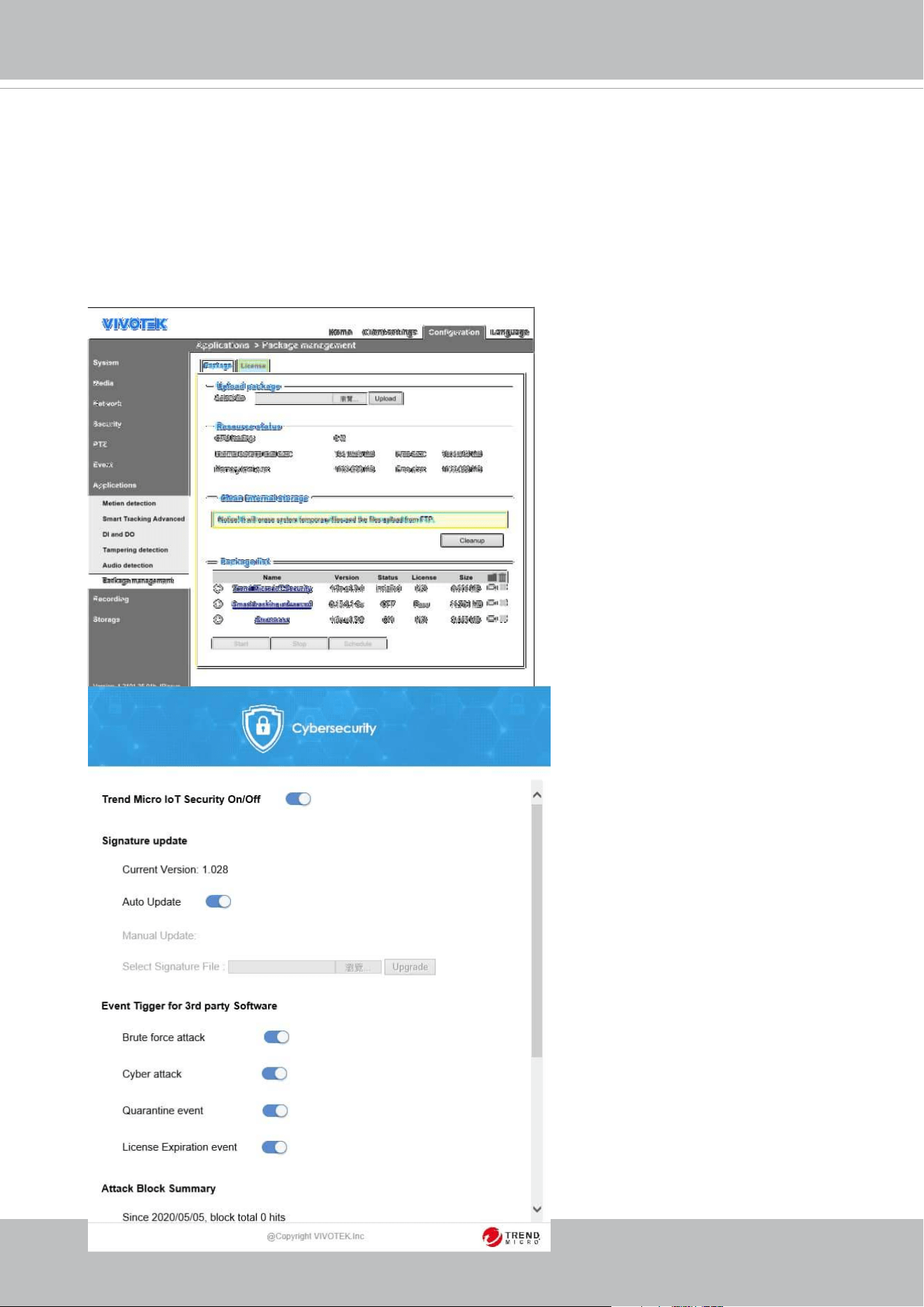The height and width of the screenshot is (1307, 924).
Task: Click the @Copyright VIVOTEK Inc footer text
Action: click(x=315, y=1236)
